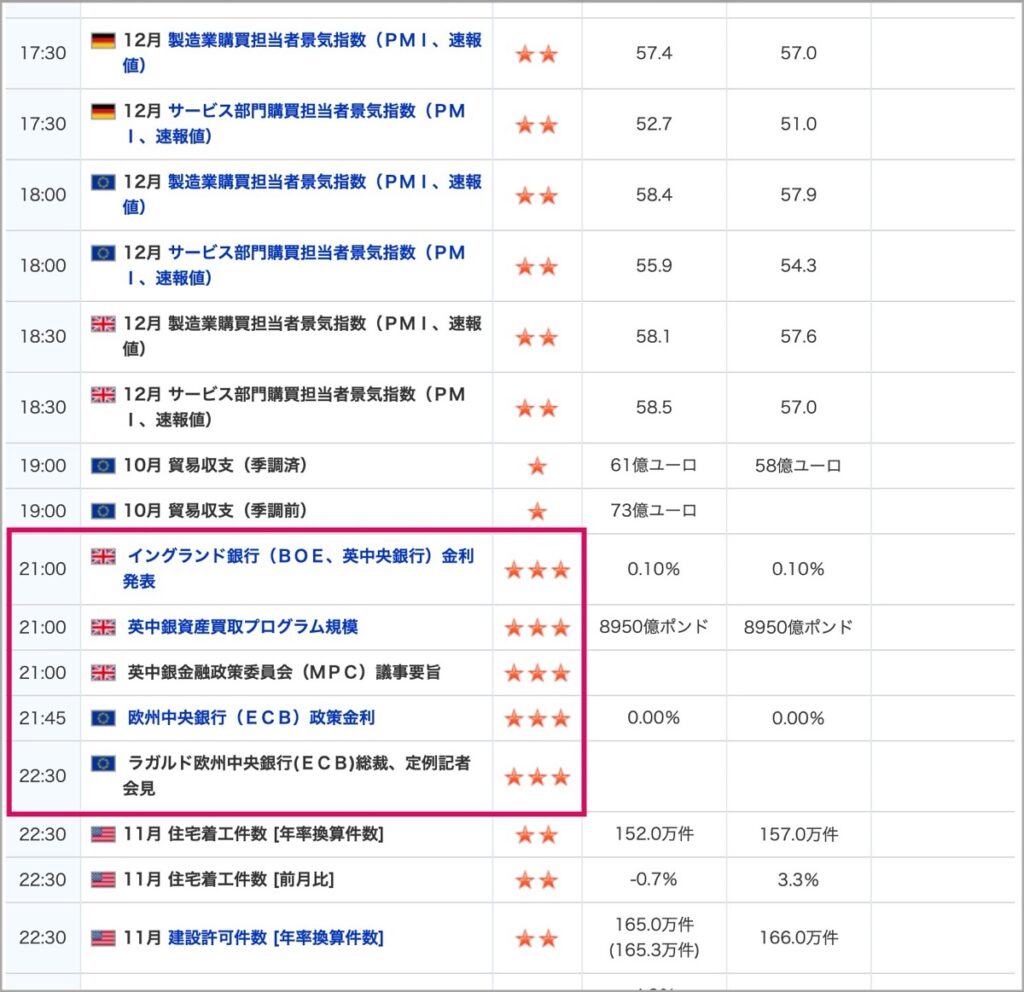
Task: Click 英中銀金融政策委員会（MPC）議事要旨 text
Action: 284,672
